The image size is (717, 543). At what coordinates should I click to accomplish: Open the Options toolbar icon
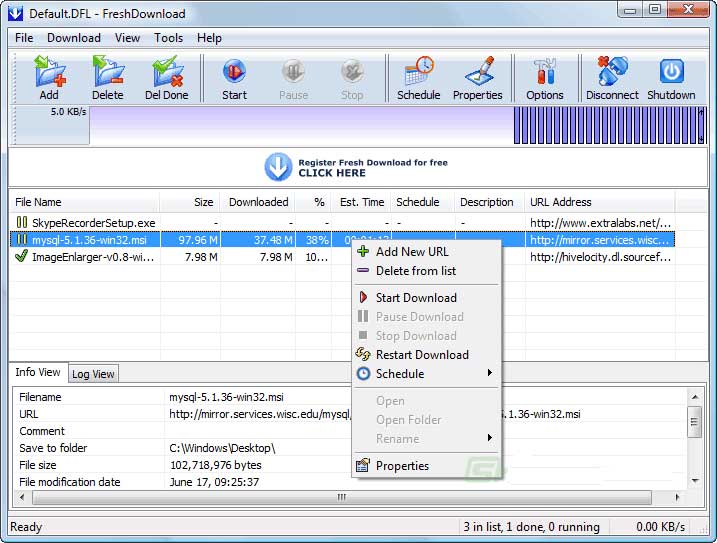[x=545, y=78]
